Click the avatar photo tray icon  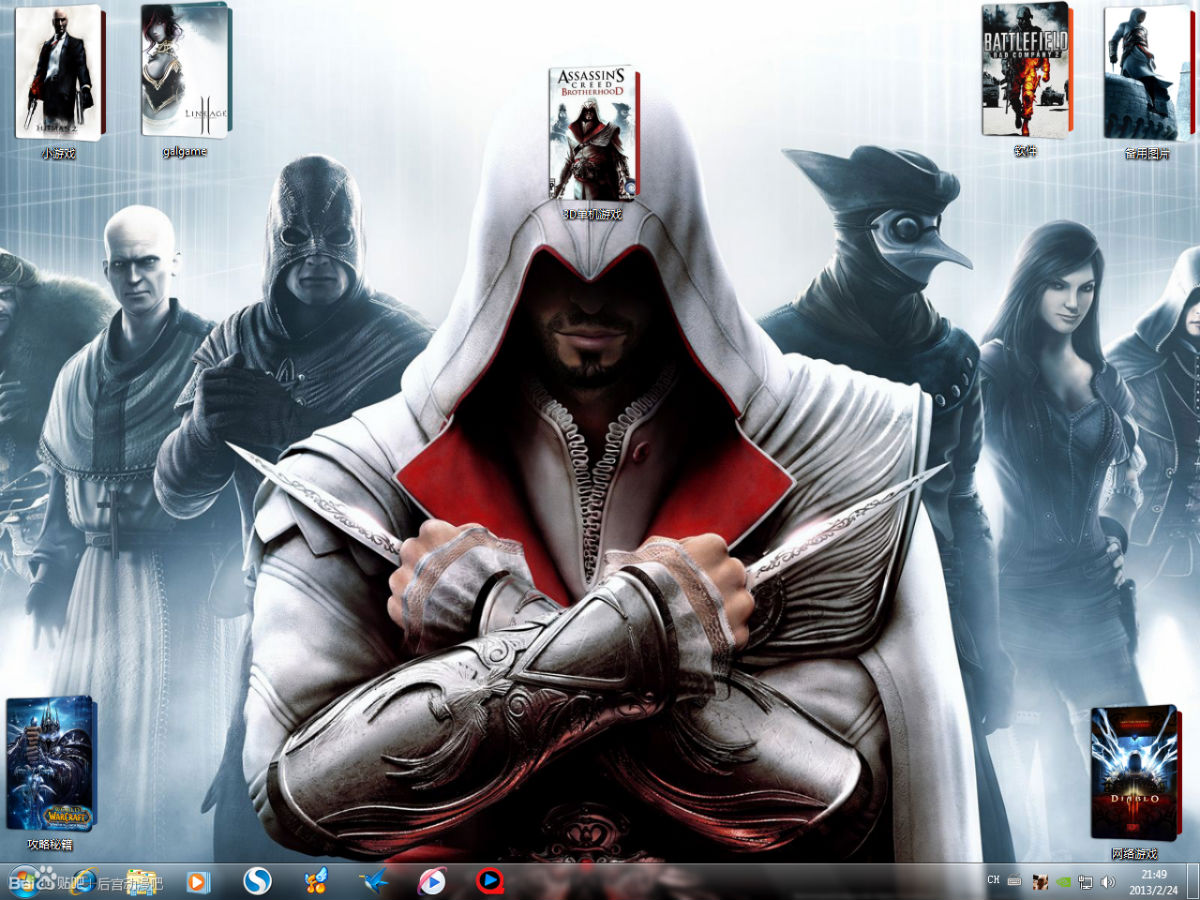click(x=1040, y=882)
